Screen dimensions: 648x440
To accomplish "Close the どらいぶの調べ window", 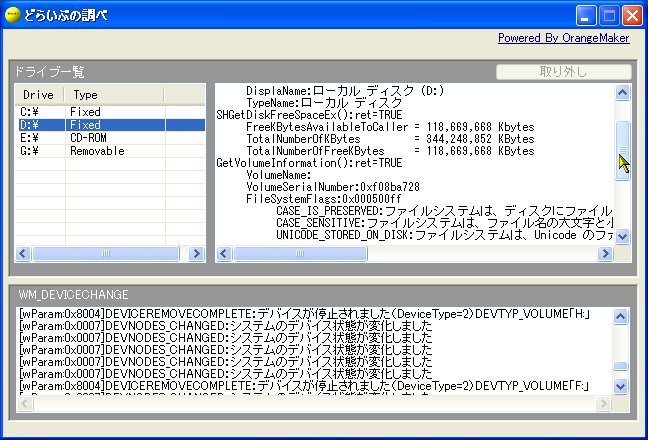I will click(x=632, y=16).
